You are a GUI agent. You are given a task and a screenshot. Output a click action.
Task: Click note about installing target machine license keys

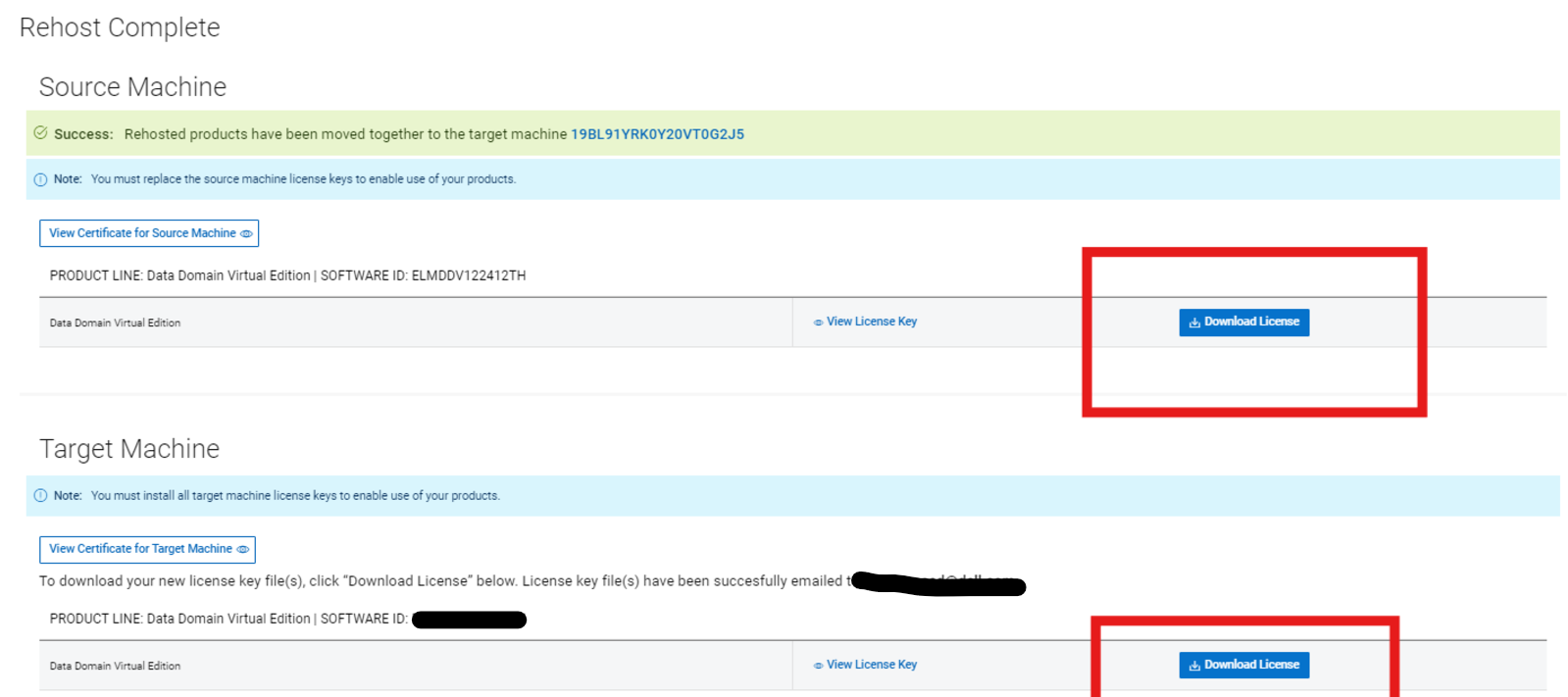(295, 496)
